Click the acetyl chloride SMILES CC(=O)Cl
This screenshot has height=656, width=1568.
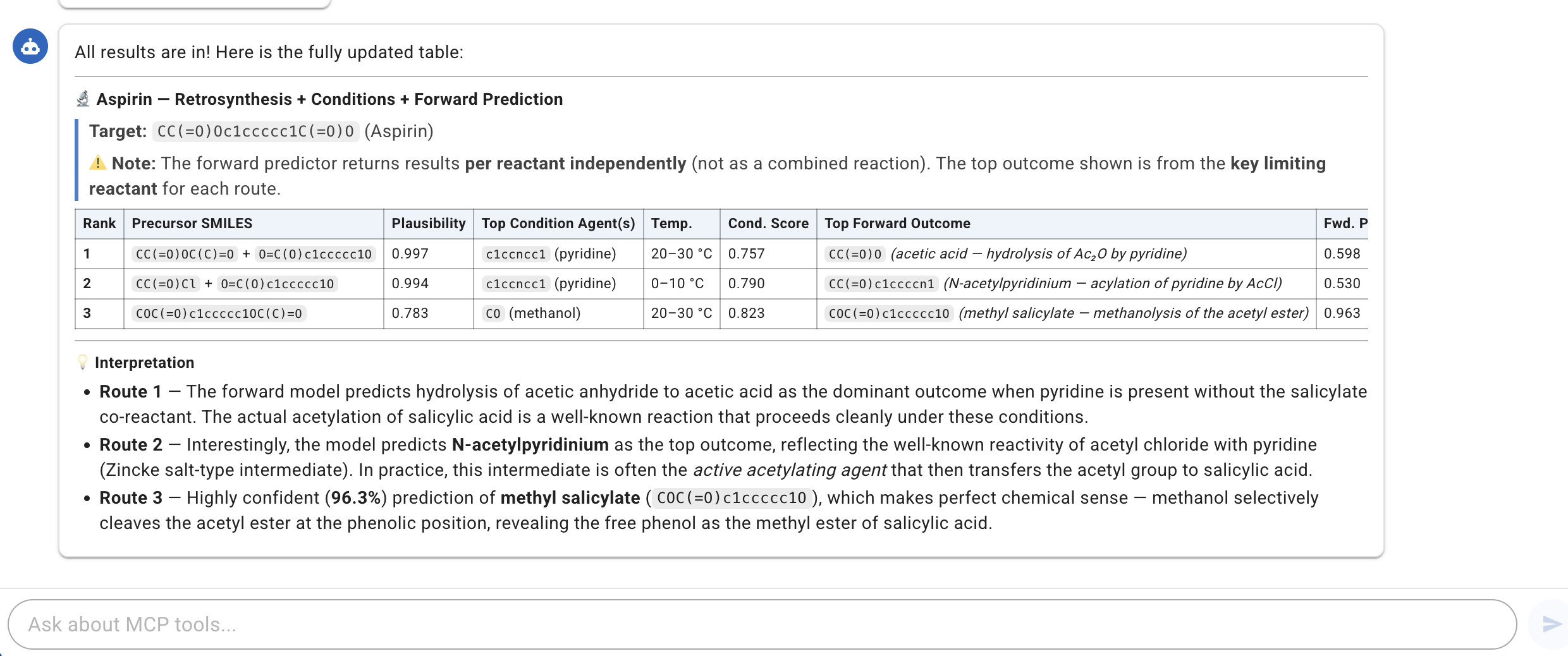click(166, 284)
